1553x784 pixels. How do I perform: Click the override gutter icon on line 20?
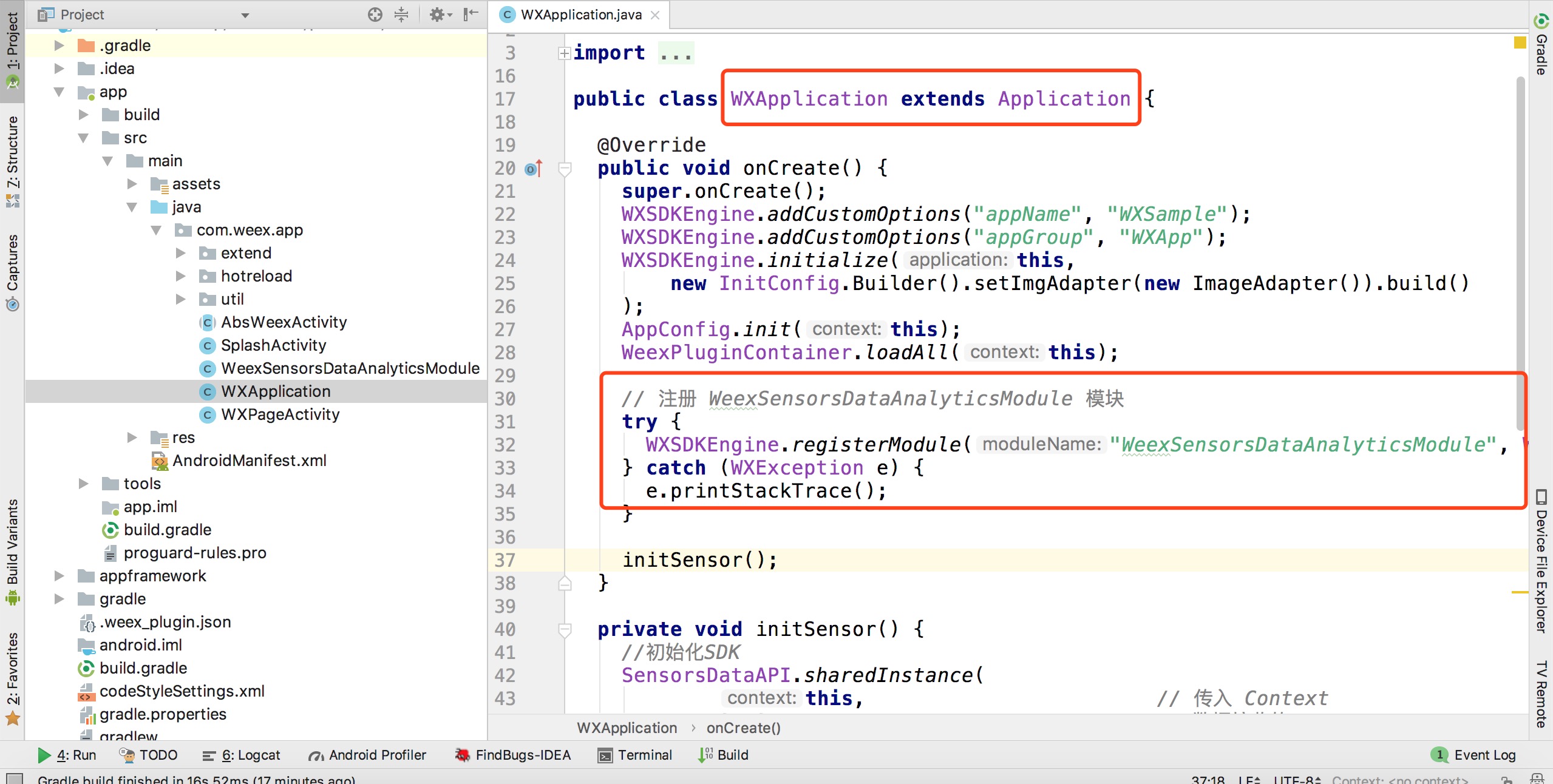pyautogui.click(x=533, y=169)
